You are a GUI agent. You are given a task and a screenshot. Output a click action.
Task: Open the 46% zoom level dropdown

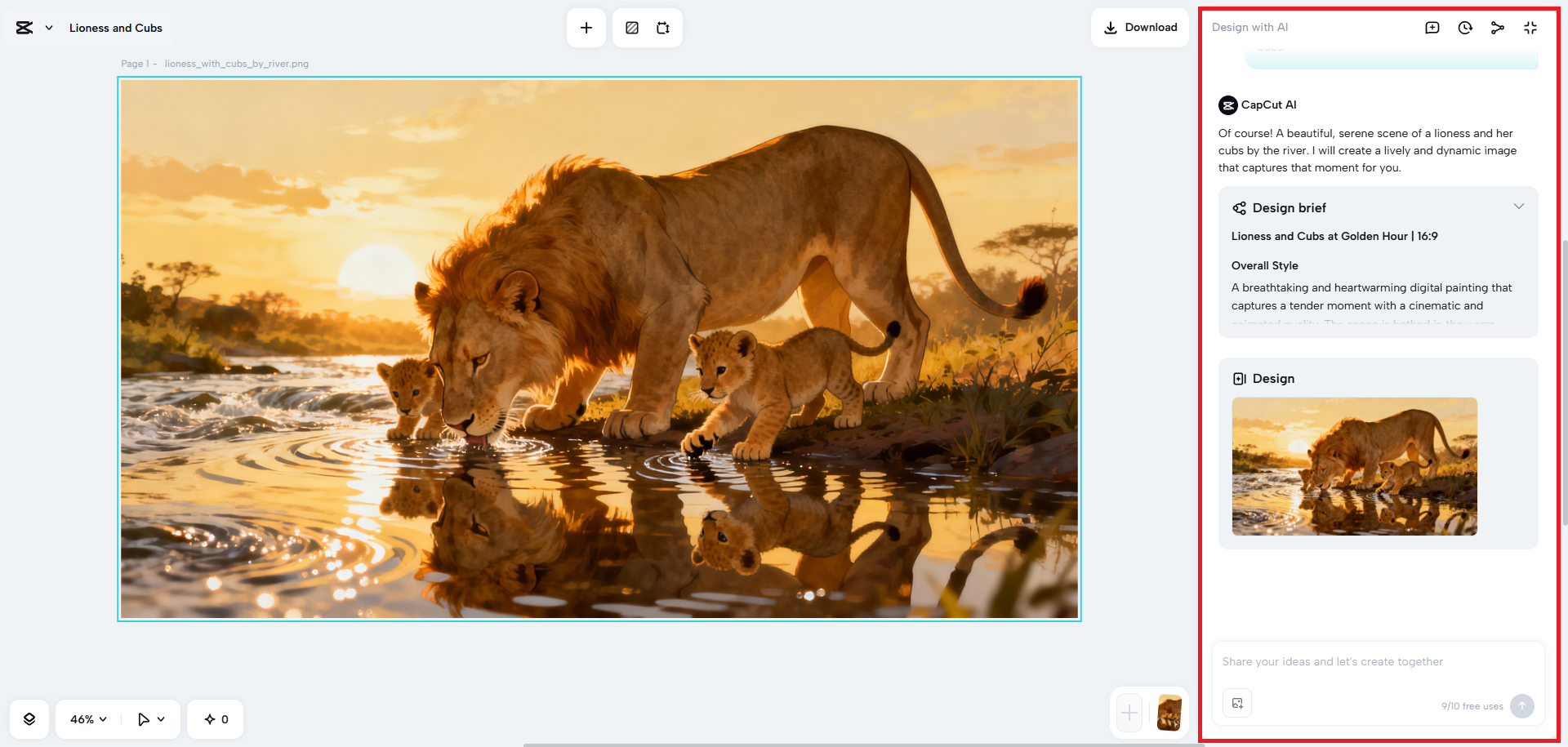[x=88, y=719]
